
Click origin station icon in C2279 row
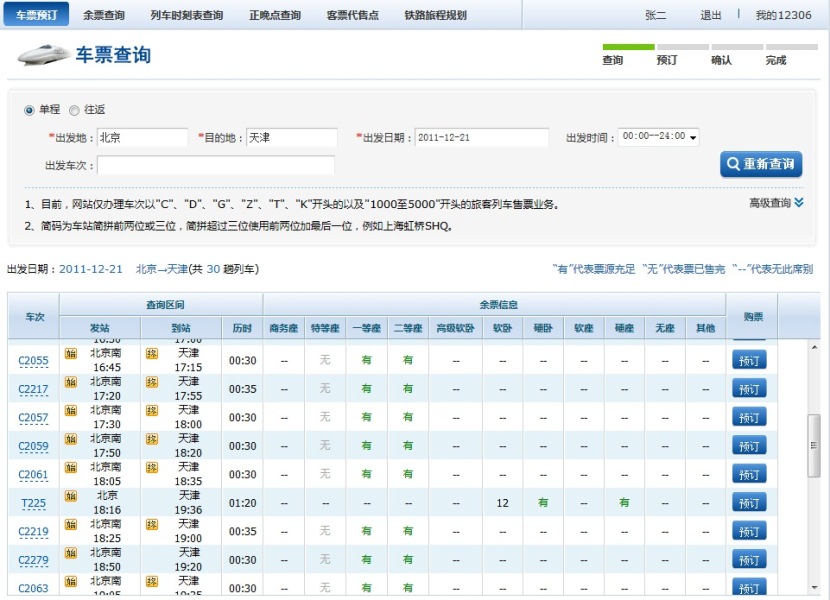[70, 553]
